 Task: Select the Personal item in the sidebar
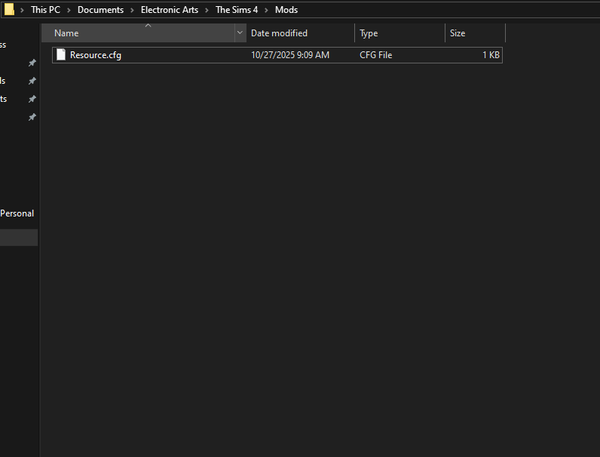pyautogui.click(x=17, y=213)
